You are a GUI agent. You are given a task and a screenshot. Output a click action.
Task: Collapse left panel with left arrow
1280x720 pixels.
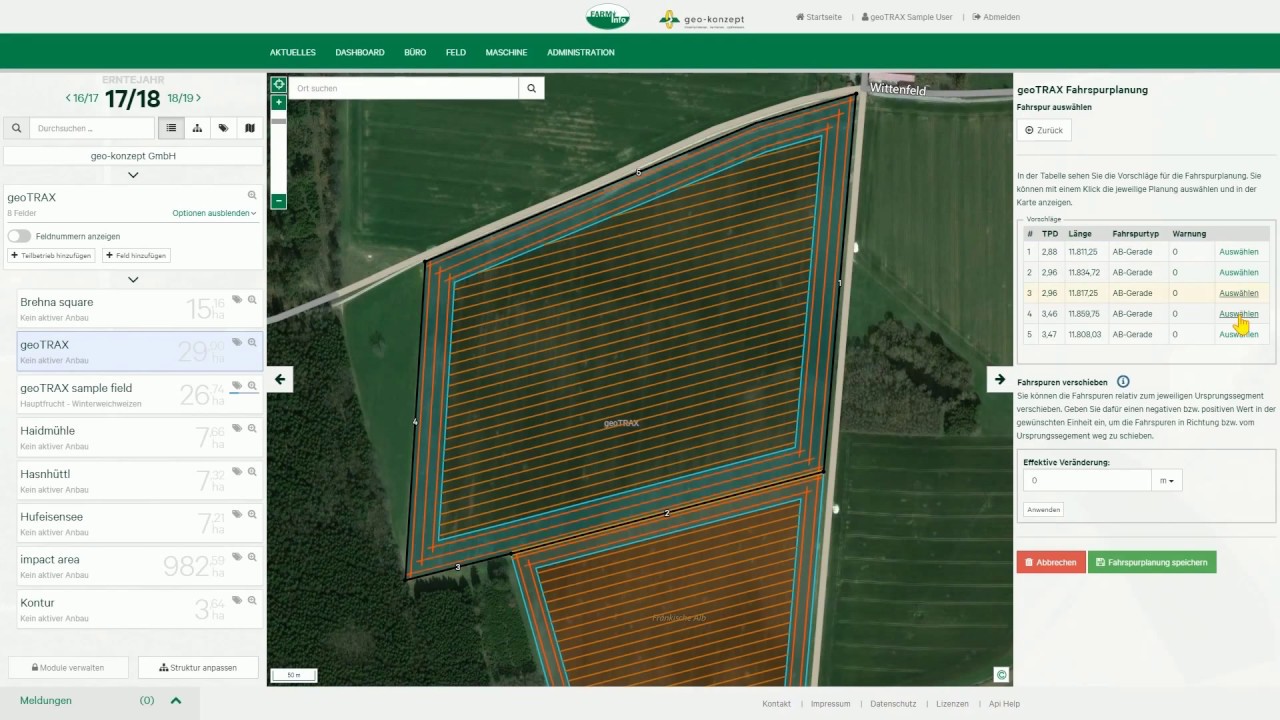point(280,379)
